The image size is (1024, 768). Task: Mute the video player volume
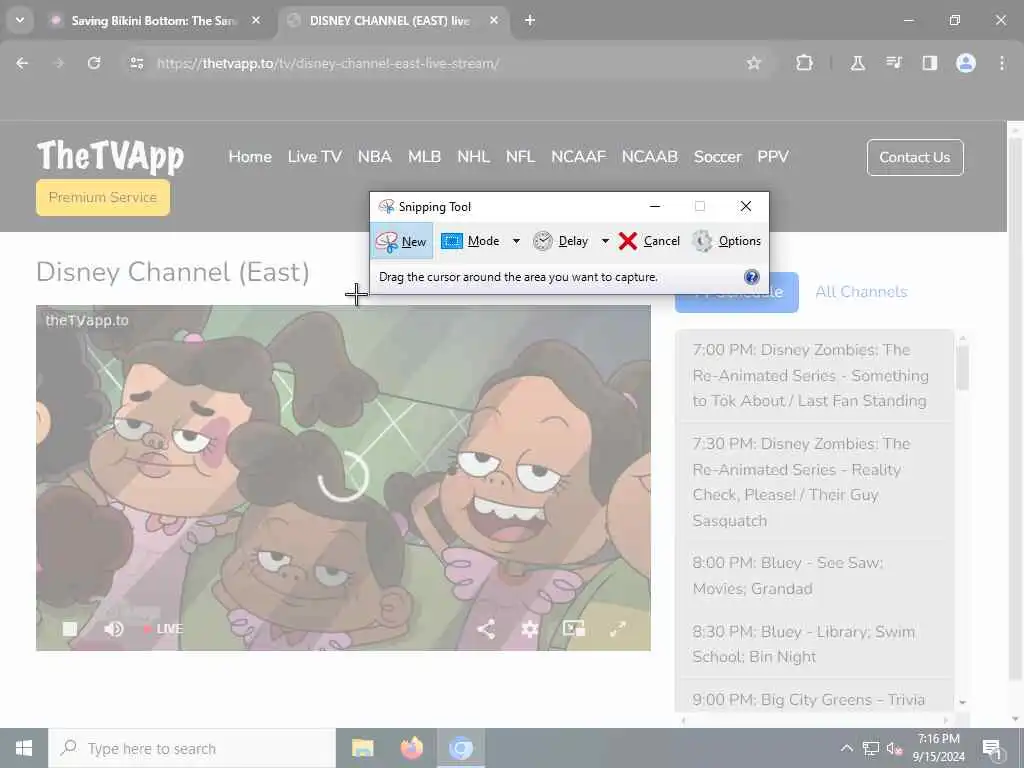(114, 629)
